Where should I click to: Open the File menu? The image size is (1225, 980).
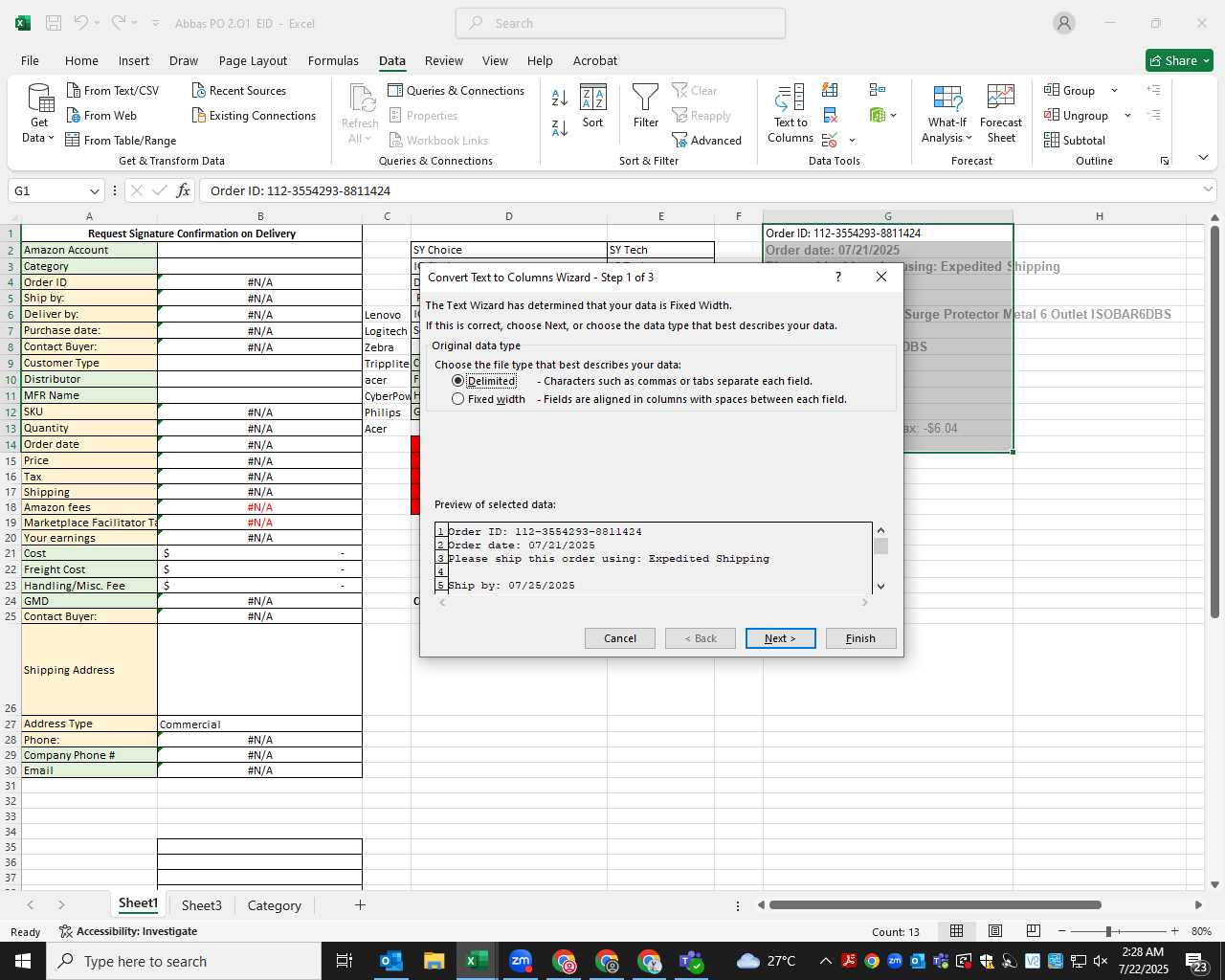pos(30,60)
